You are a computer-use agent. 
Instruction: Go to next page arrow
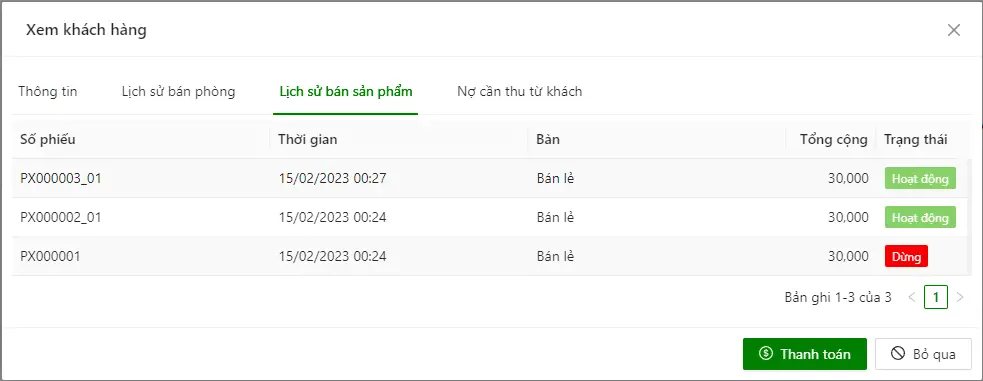pos(960,297)
